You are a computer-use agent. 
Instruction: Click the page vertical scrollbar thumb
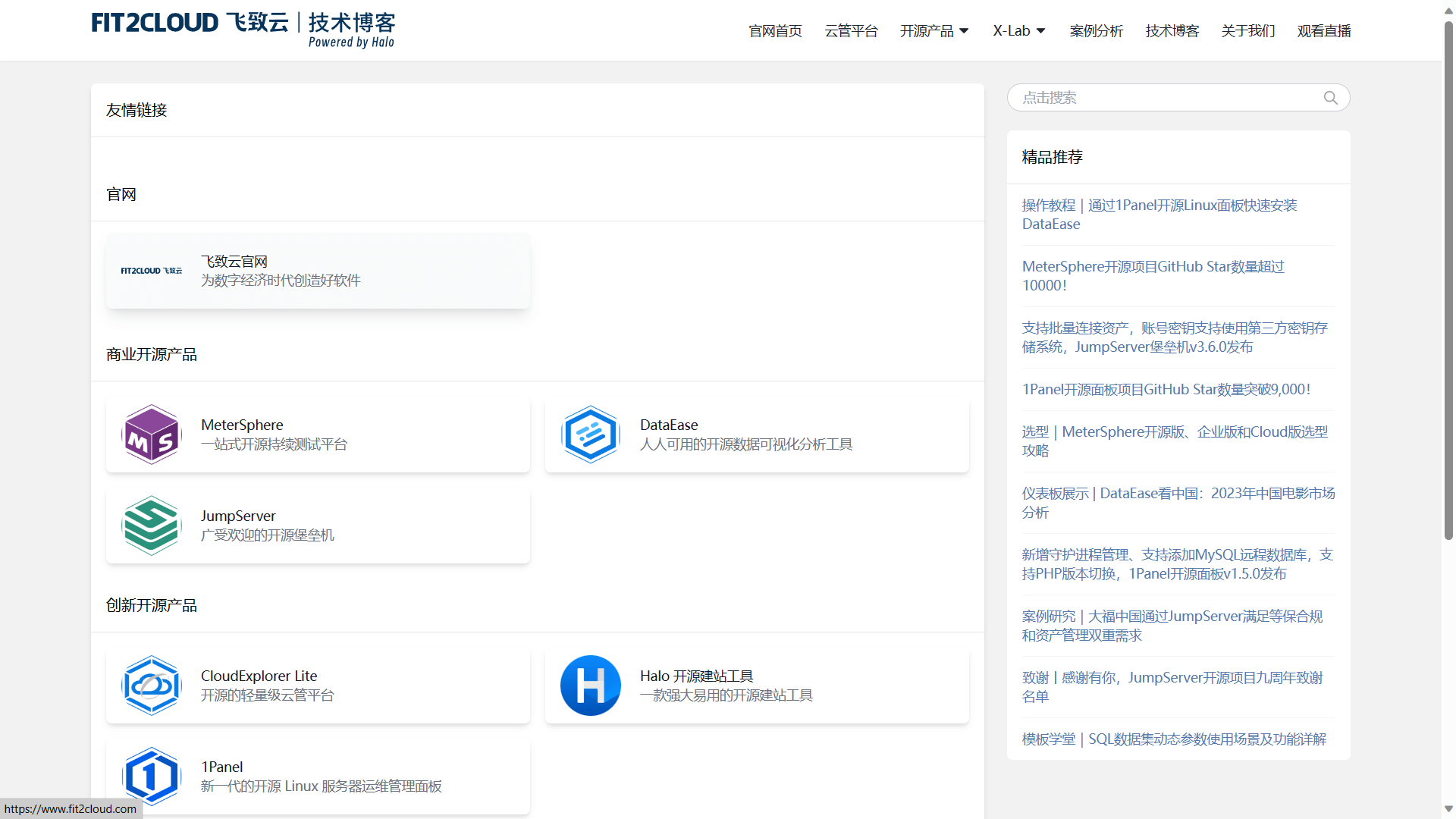coord(1448,281)
